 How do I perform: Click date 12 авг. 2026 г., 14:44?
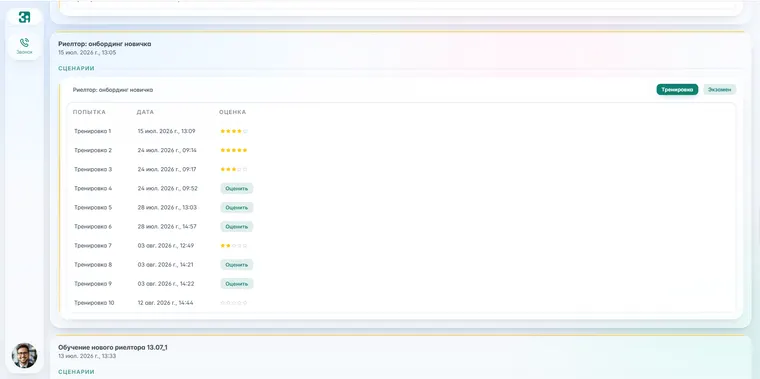[x=166, y=303]
